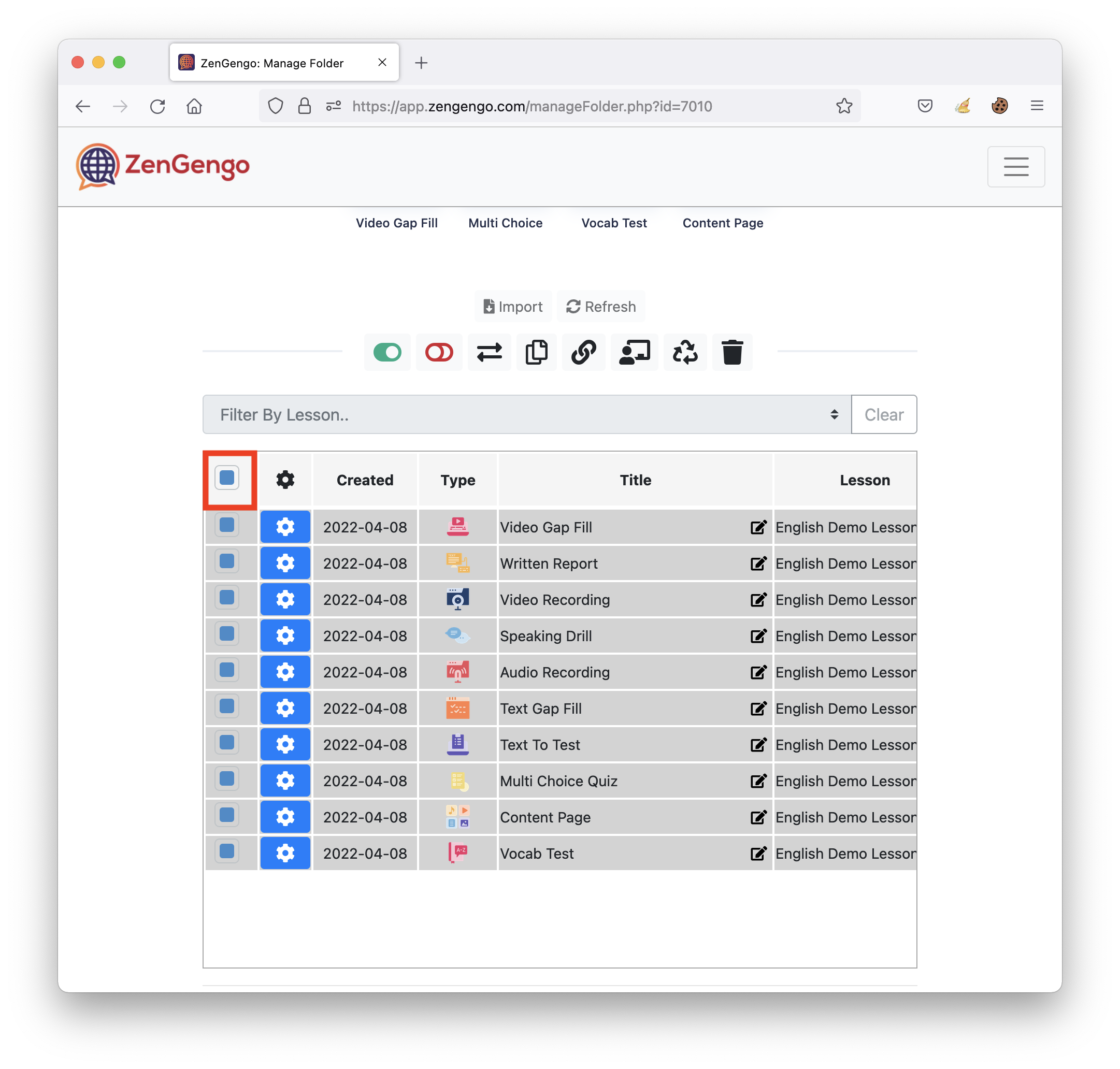
Task: Click the Import button
Action: [x=512, y=307]
